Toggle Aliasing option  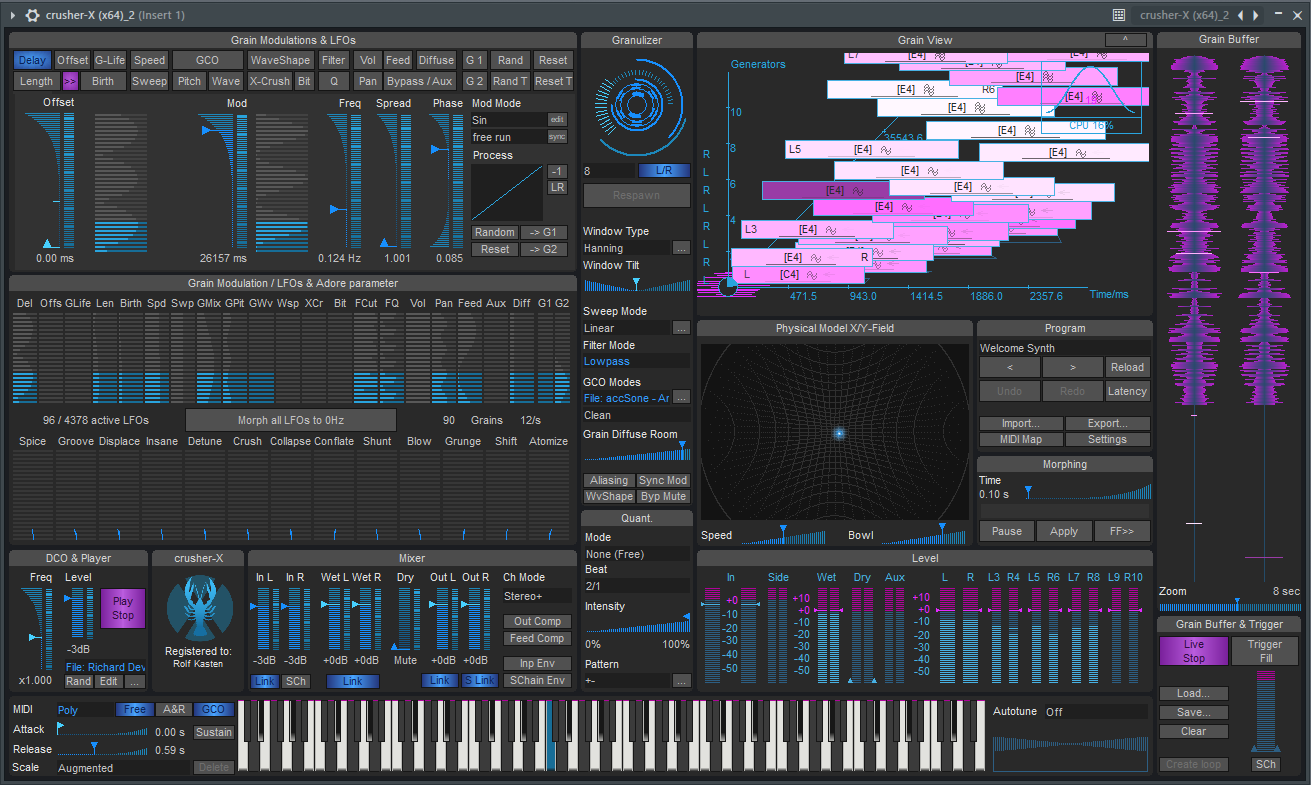[x=608, y=481]
